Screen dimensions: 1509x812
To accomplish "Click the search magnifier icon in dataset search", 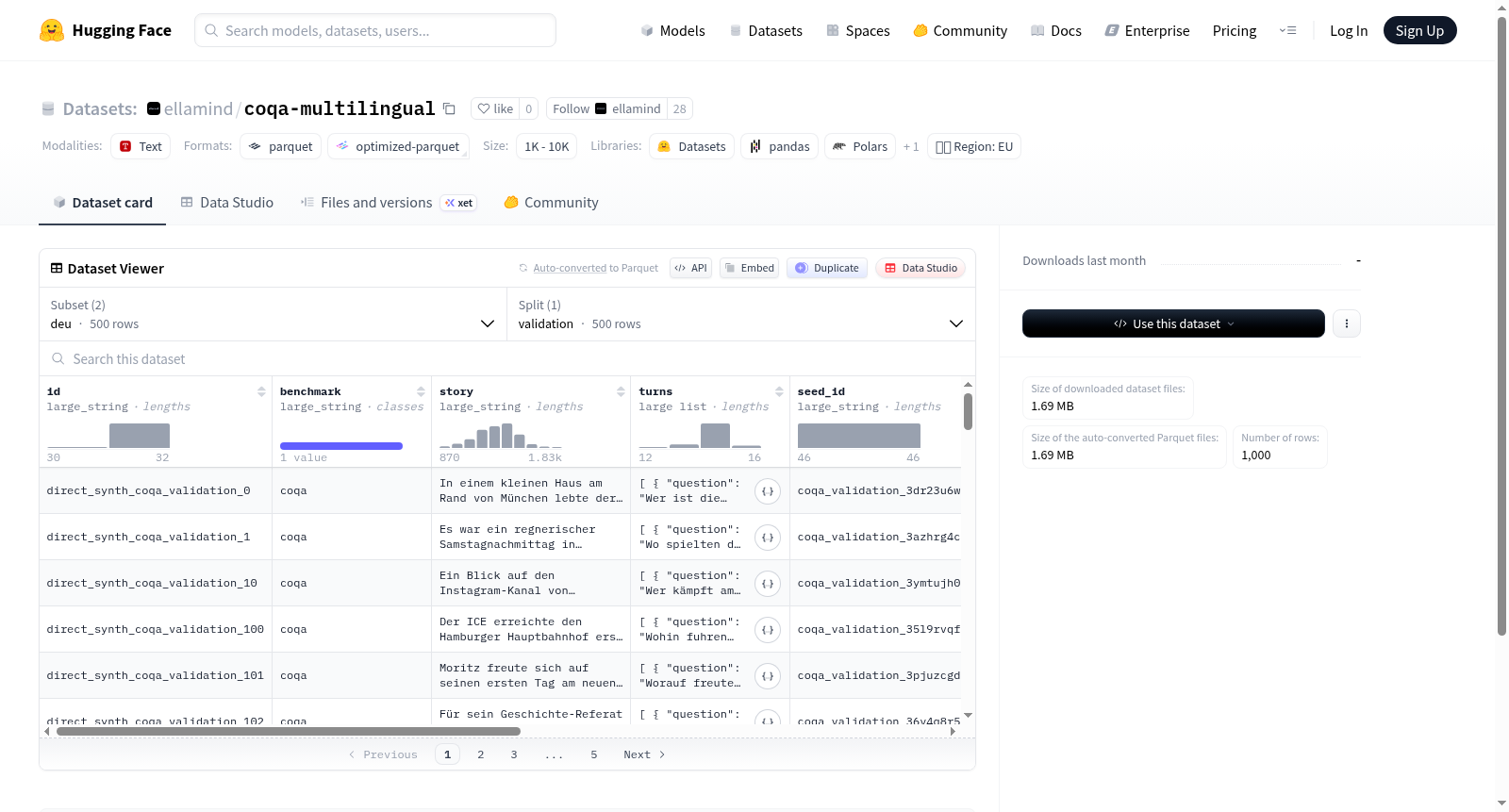I will (58, 358).
